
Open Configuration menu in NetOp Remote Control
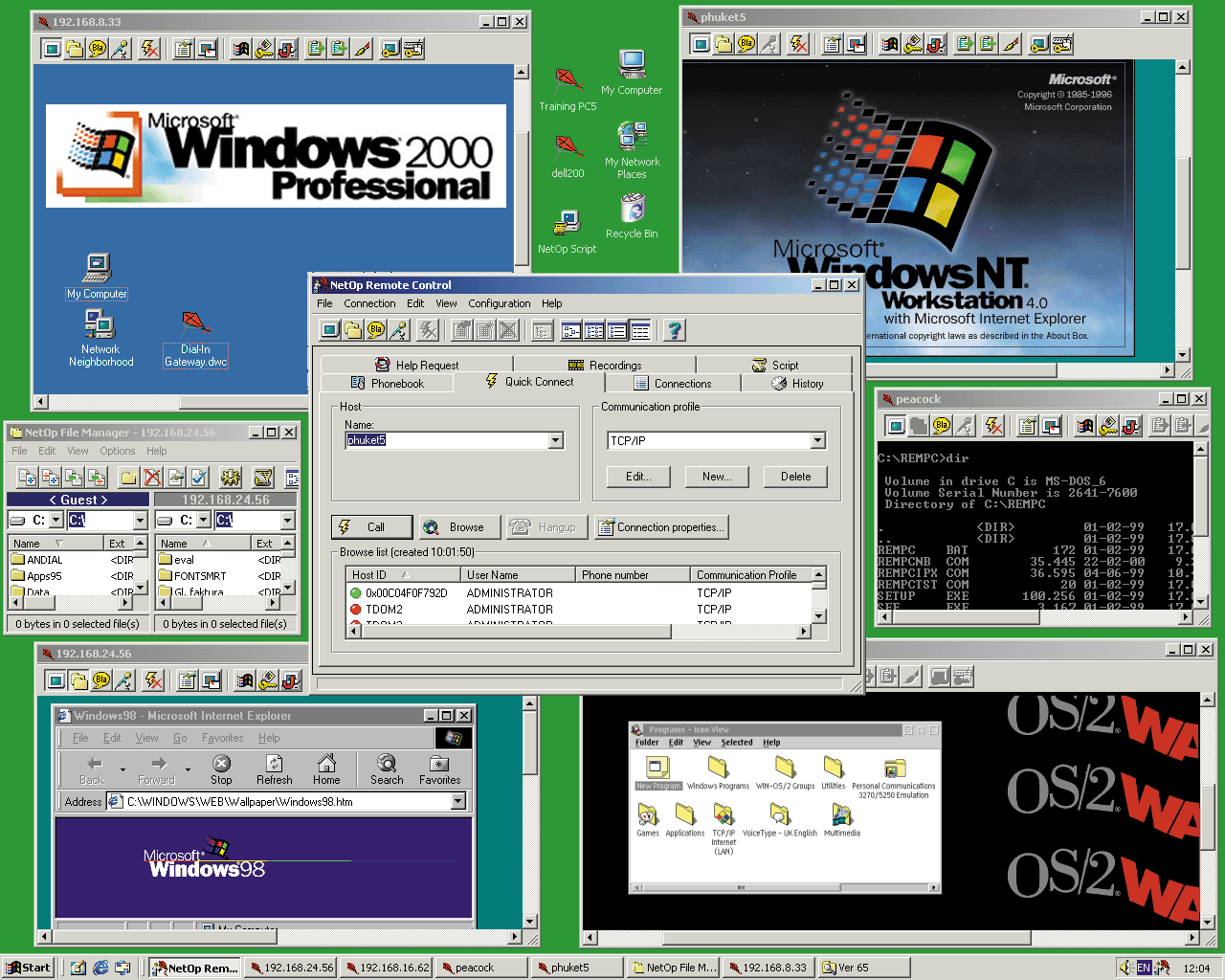tap(499, 303)
